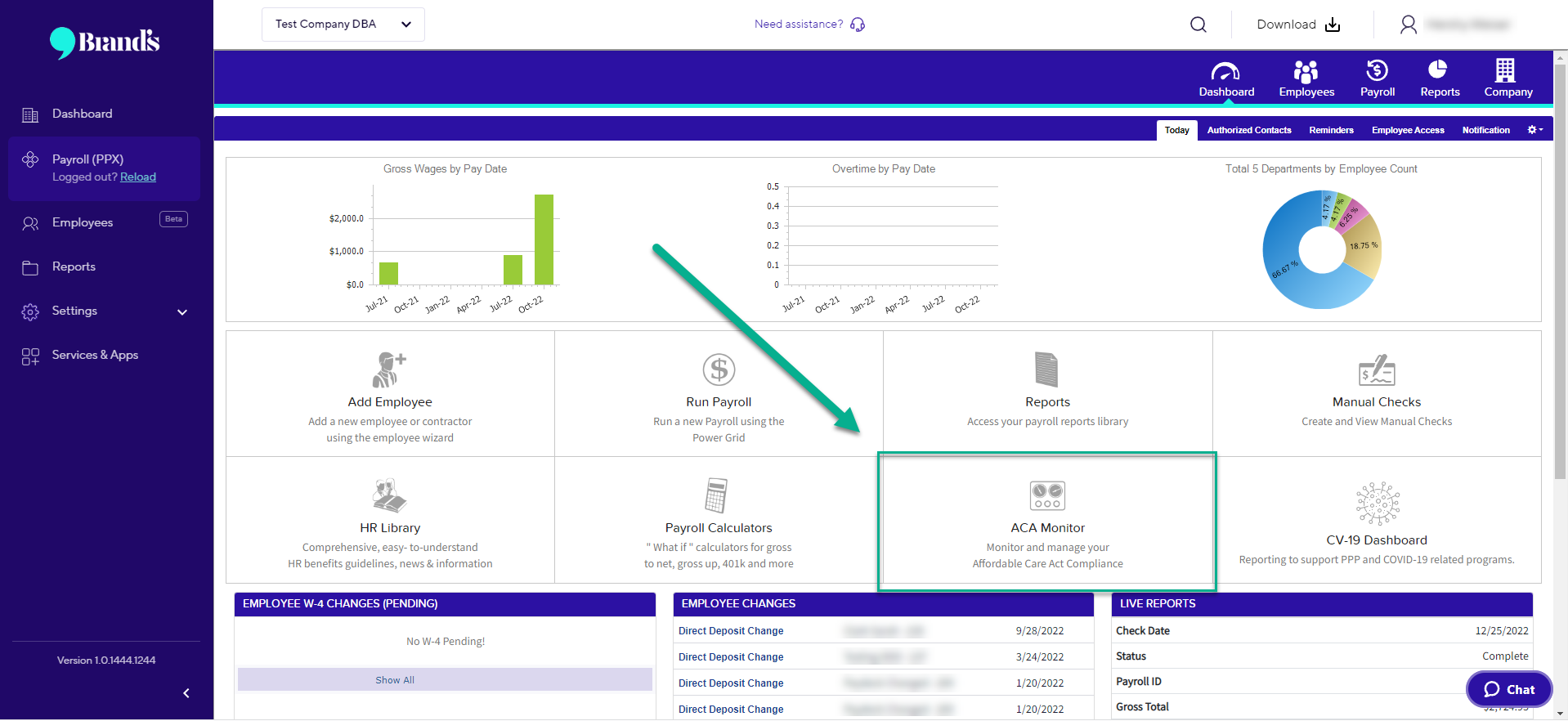The width and height of the screenshot is (1568, 721).
Task: Open the ACA Monitor tile icon
Action: (1047, 495)
